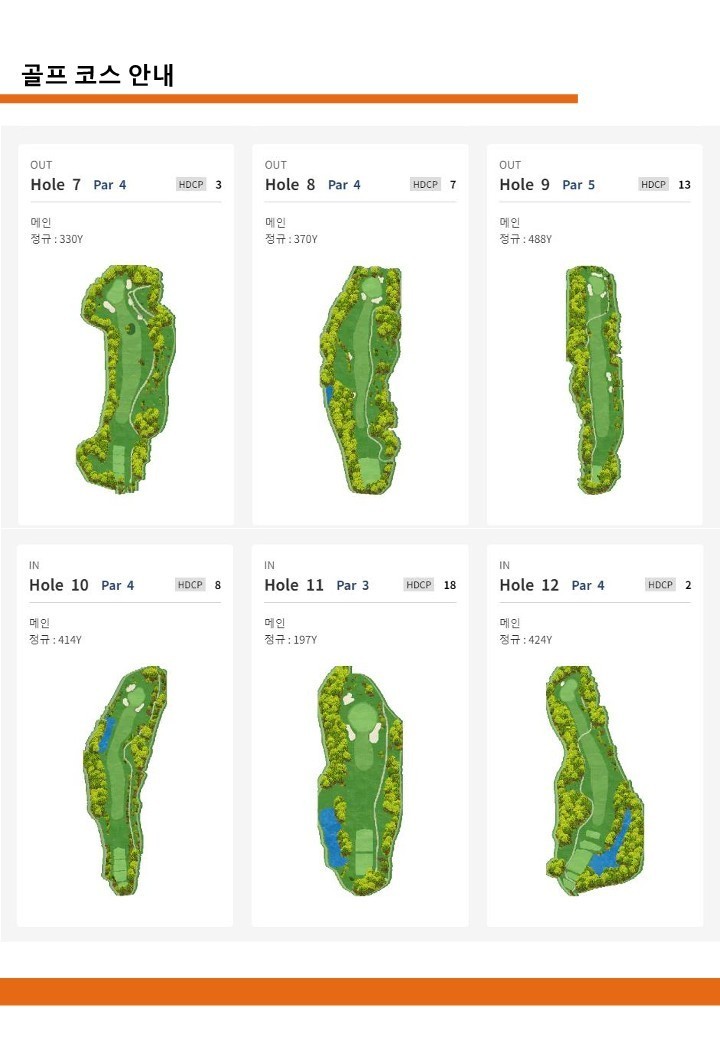Screen dimensions: 720x1040
Task: Click the 정규 : 424Y yardage text
Action: (x=525, y=640)
